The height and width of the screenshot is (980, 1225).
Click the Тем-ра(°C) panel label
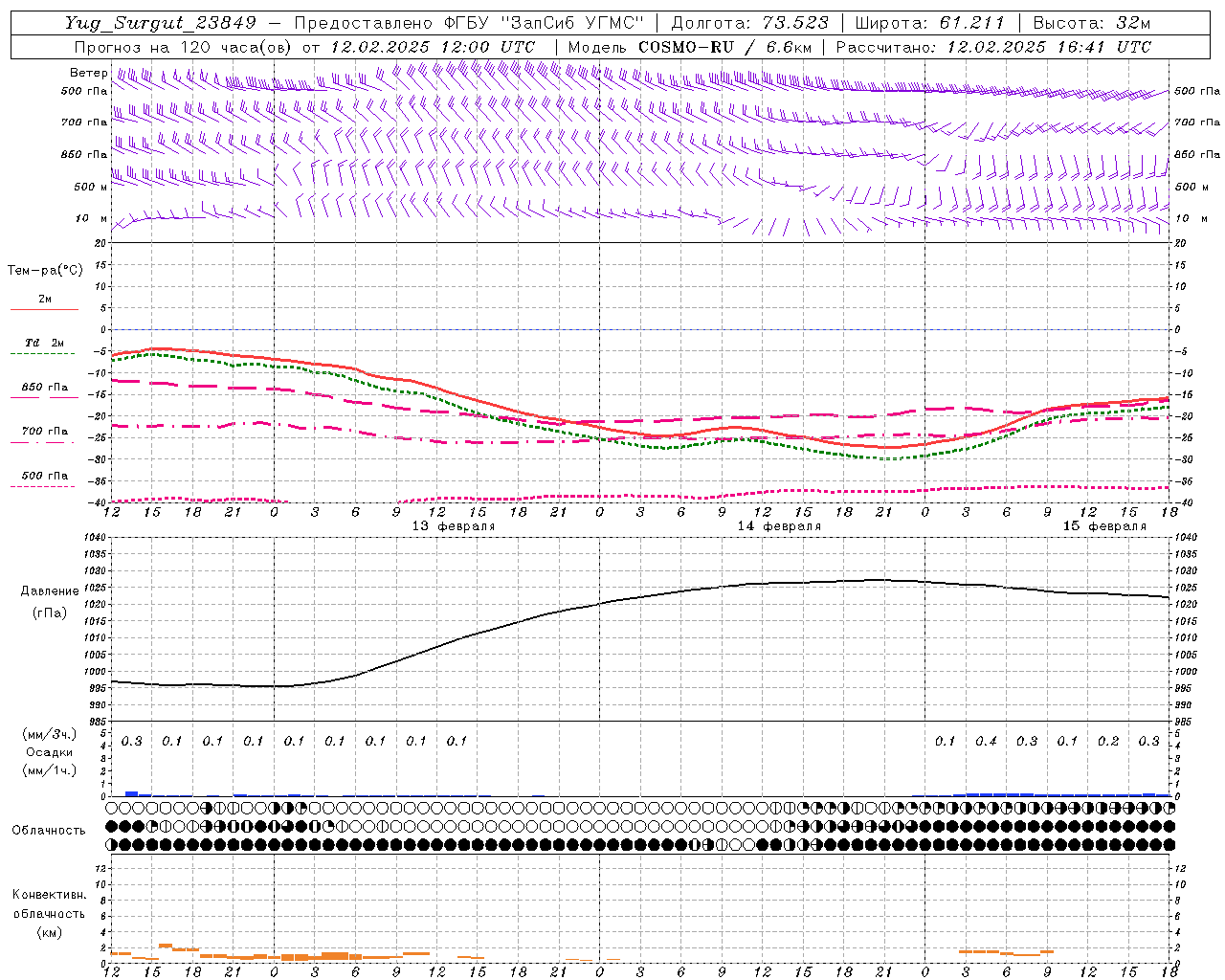point(45,271)
